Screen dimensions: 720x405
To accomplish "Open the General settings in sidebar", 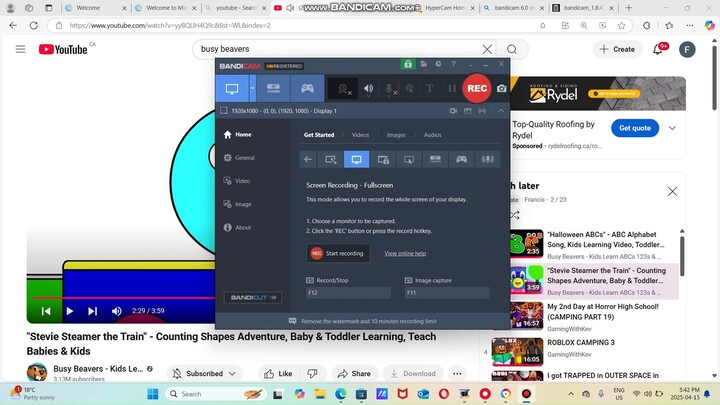I will point(244,158).
